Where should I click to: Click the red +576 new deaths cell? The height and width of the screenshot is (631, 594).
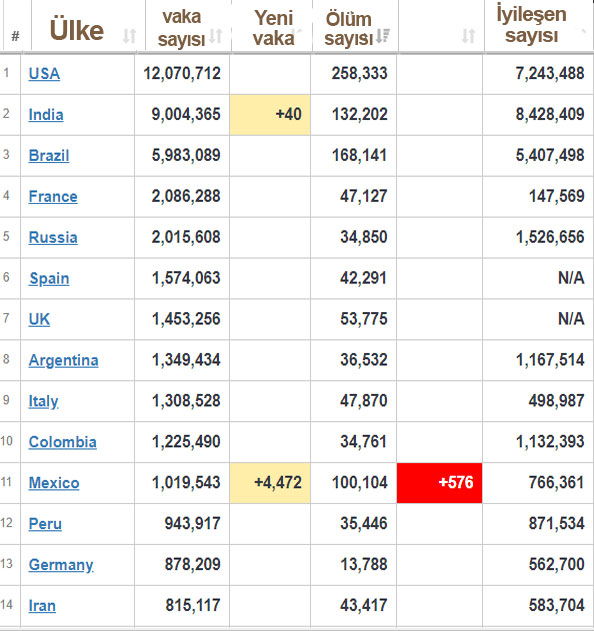[x=439, y=483]
